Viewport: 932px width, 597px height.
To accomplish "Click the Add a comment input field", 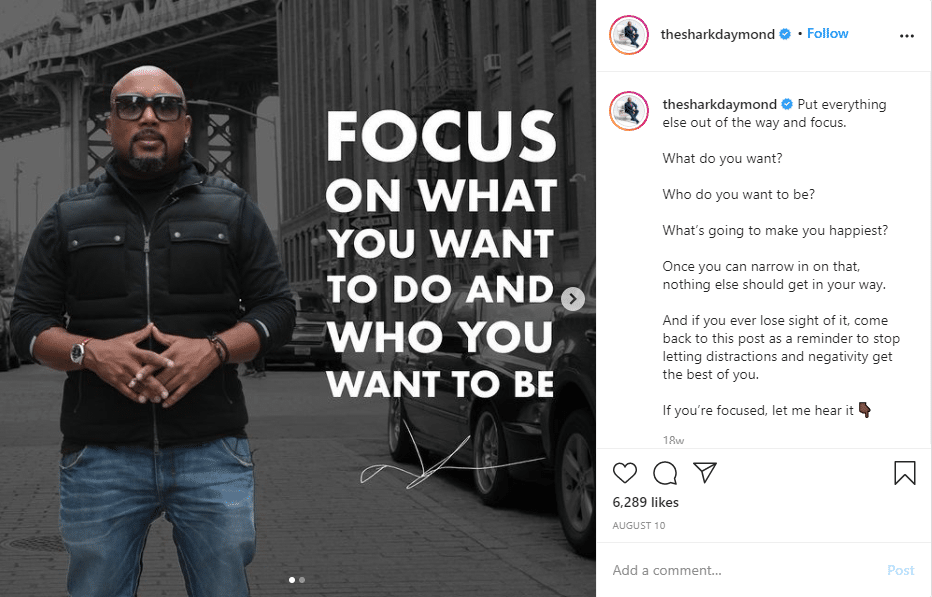I will click(x=700, y=570).
